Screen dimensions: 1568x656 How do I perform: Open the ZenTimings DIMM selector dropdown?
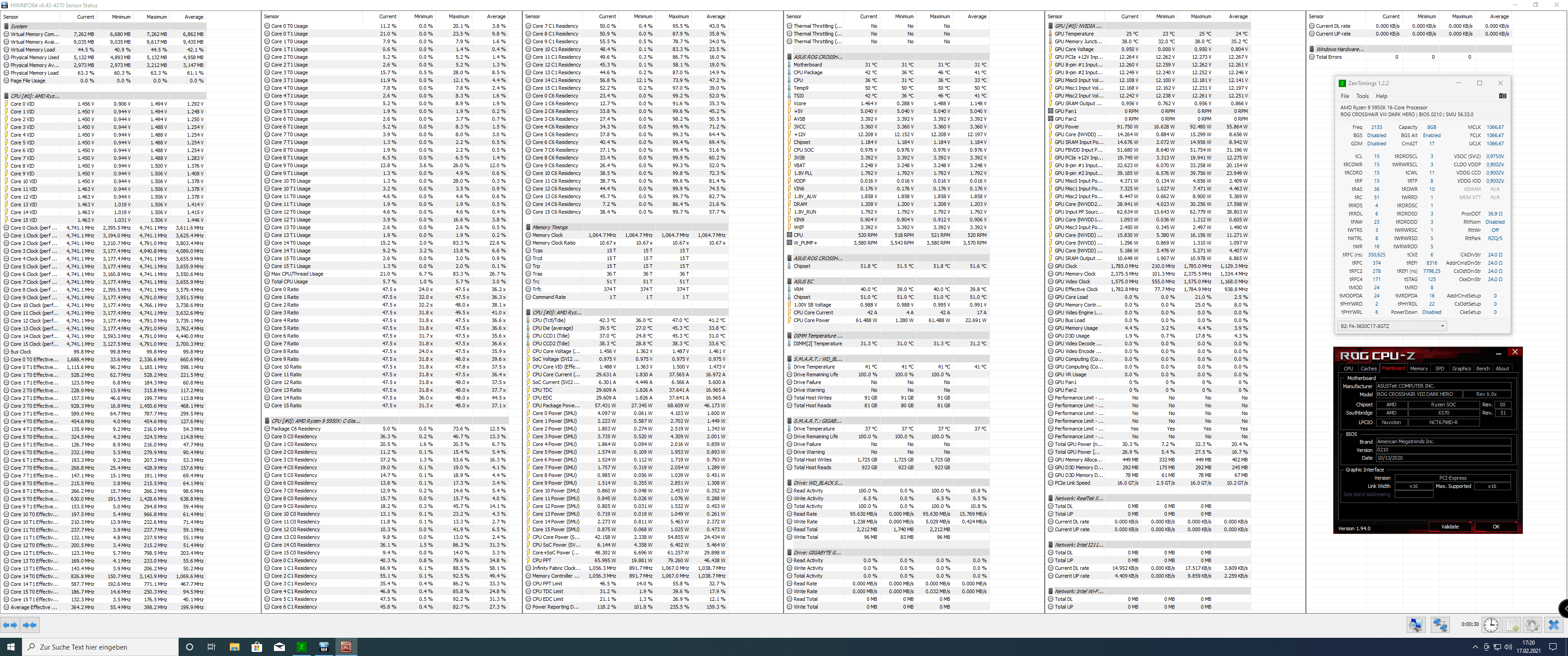tap(1391, 326)
